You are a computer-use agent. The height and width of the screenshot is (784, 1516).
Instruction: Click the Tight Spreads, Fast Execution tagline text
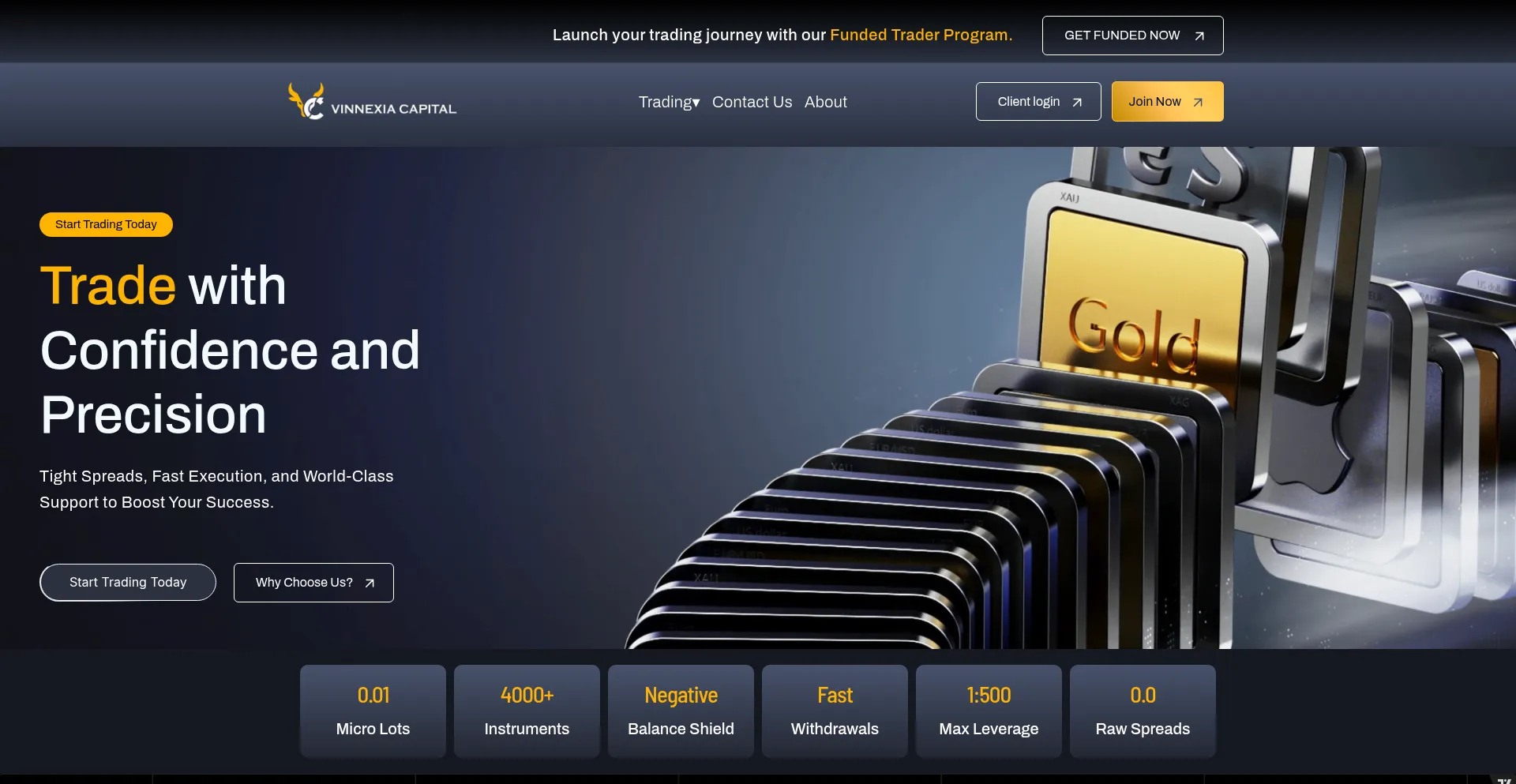pos(216,490)
